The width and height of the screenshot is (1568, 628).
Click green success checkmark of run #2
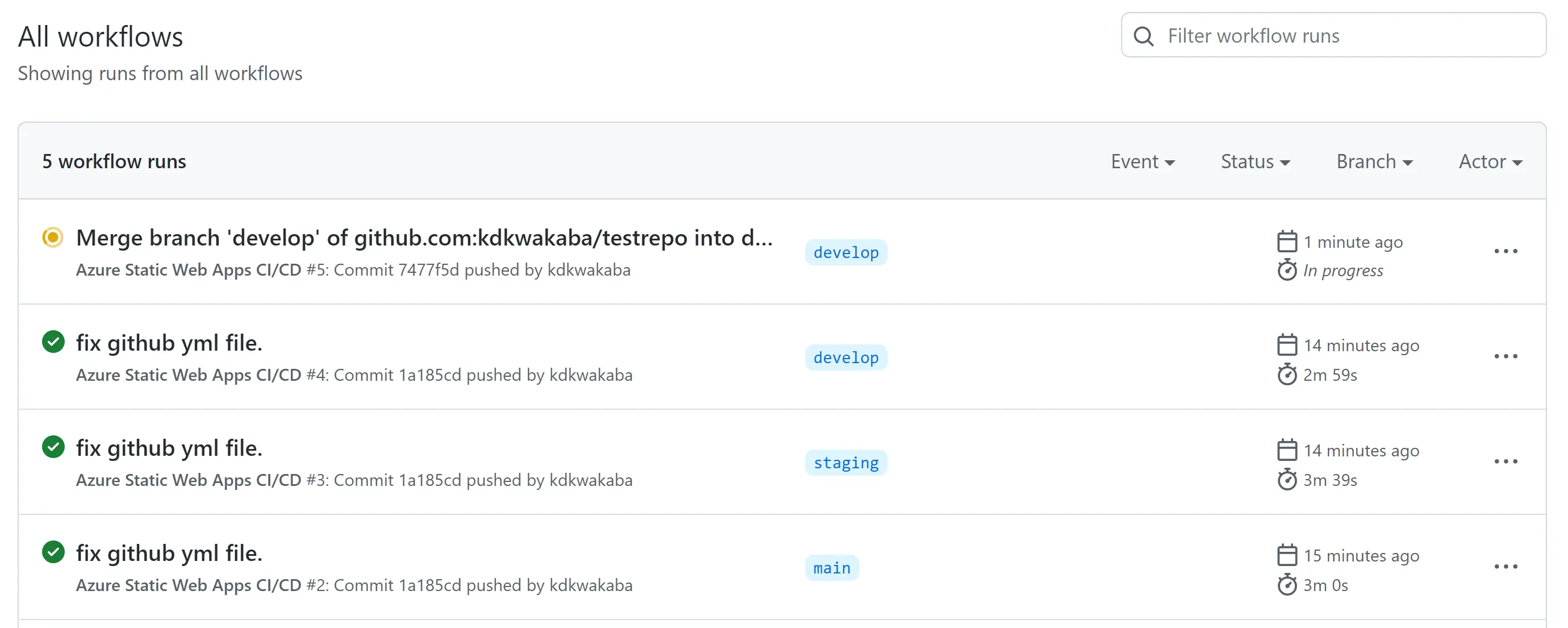tap(53, 552)
